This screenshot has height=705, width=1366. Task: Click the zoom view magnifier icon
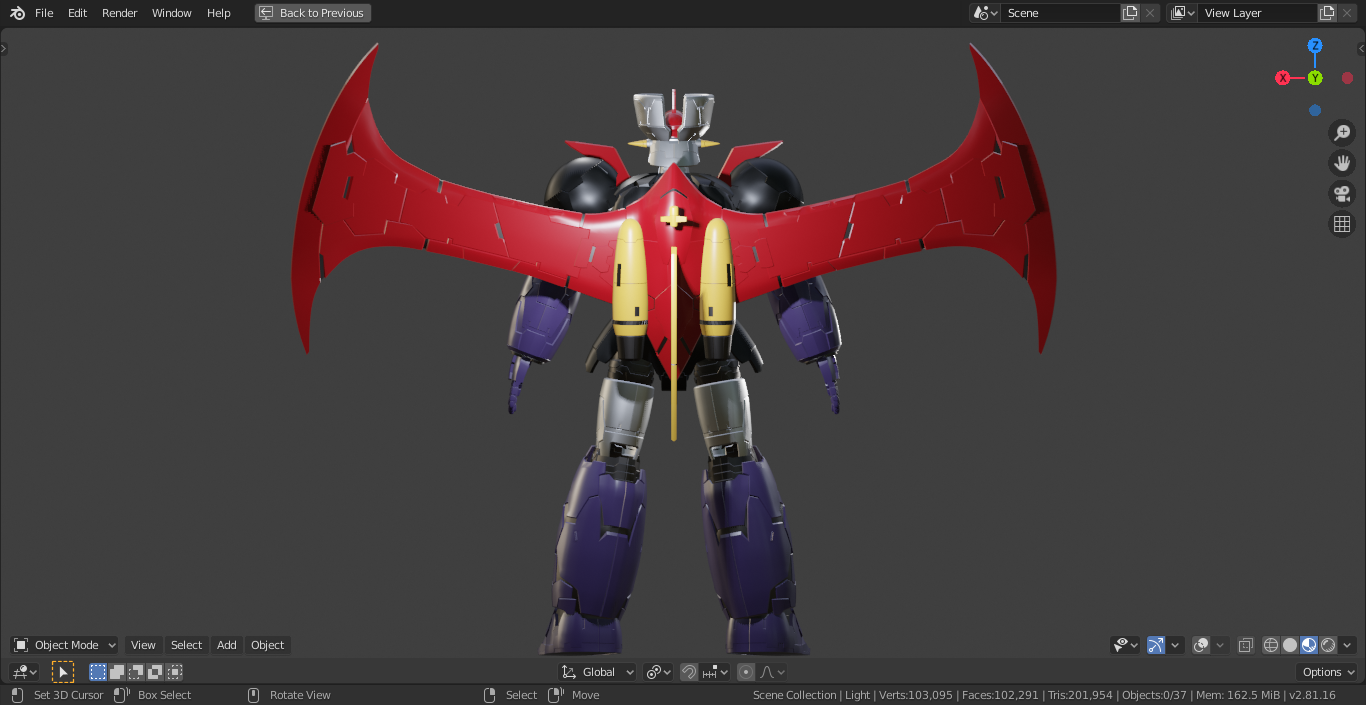coord(1342,133)
